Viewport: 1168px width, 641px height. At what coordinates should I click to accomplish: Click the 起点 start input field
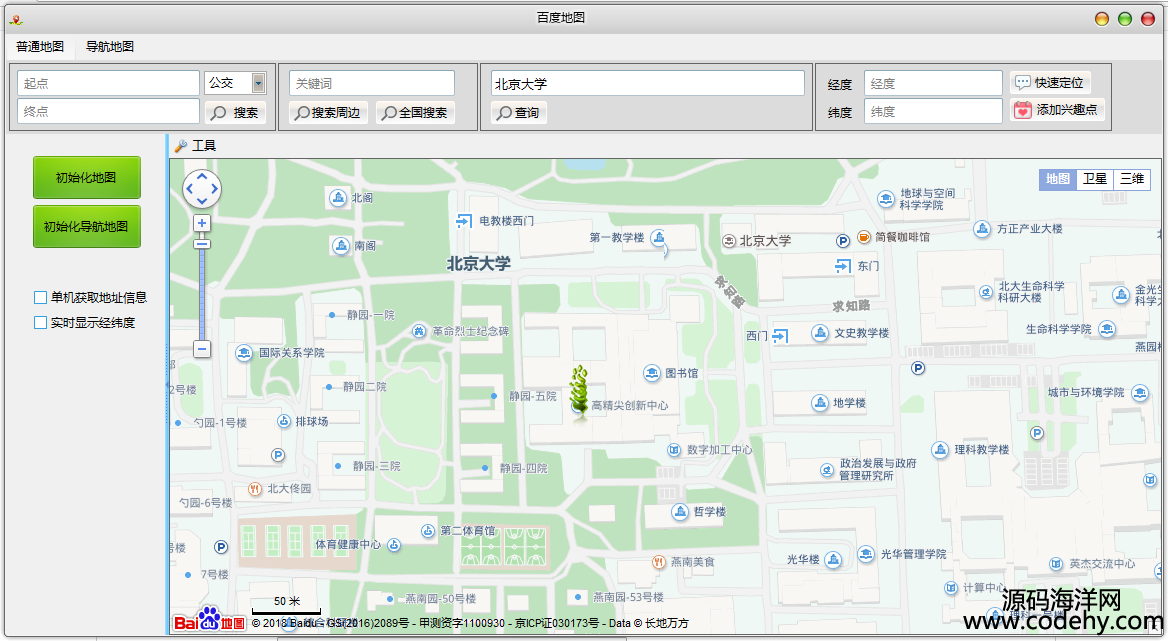[108, 83]
